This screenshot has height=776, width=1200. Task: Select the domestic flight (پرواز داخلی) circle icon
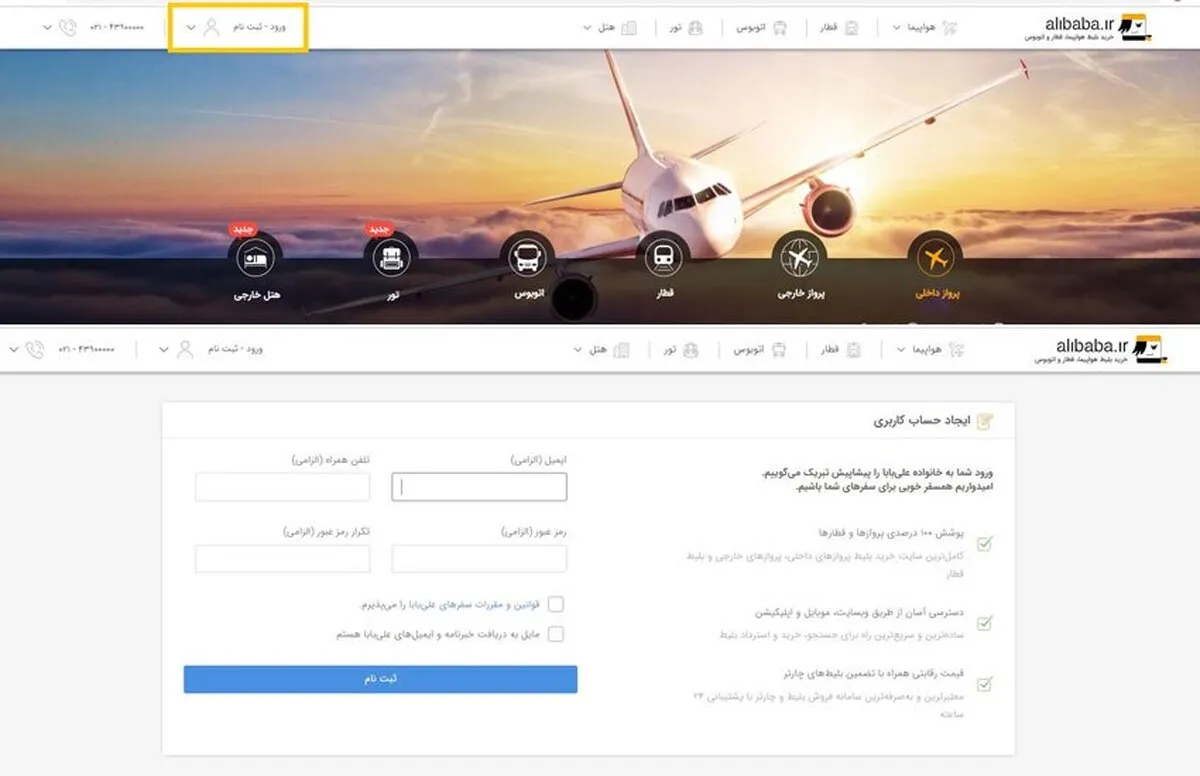click(936, 258)
